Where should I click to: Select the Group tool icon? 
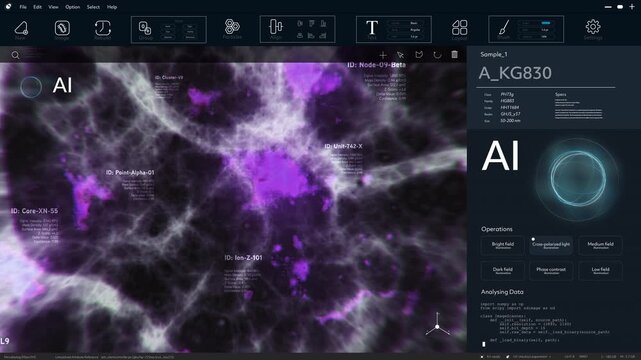coord(145,28)
